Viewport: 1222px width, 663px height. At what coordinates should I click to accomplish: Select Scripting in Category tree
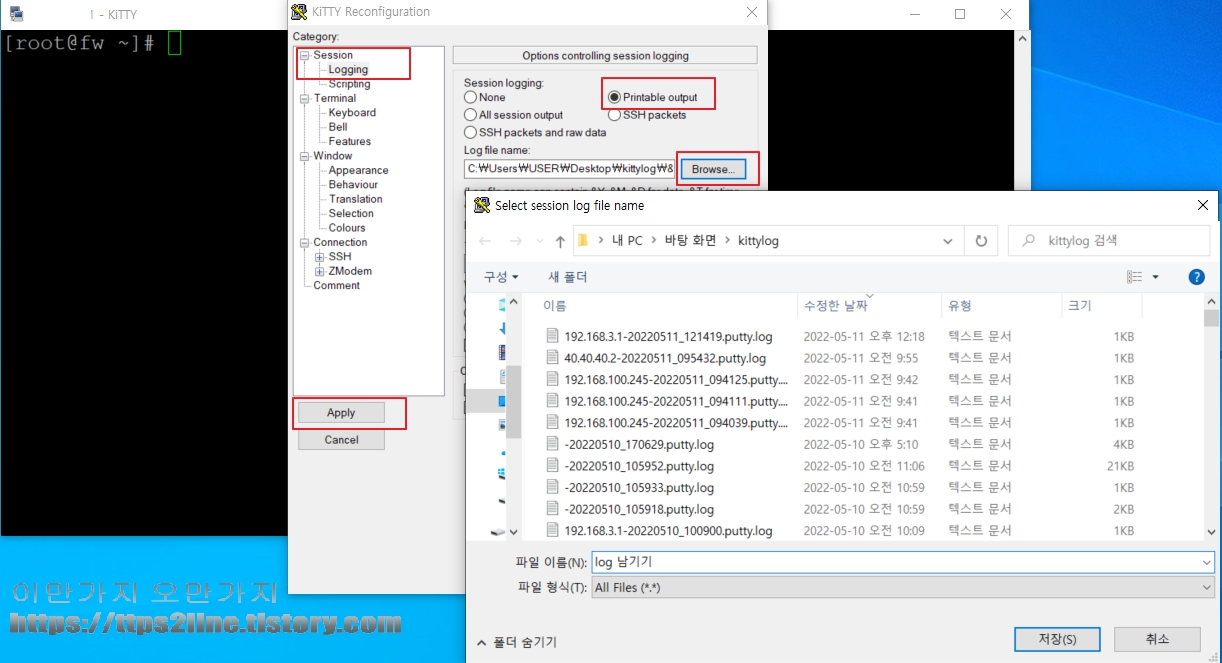click(x=349, y=84)
